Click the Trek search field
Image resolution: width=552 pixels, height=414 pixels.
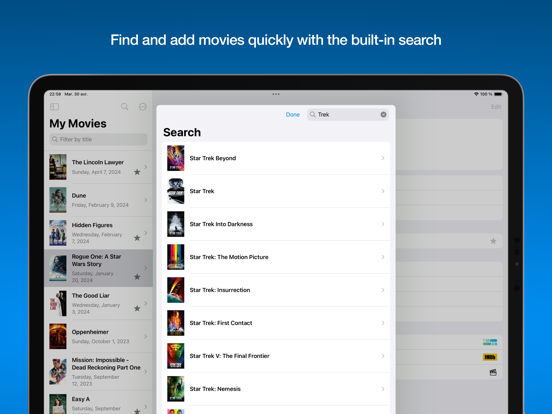(x=348, y=114)
